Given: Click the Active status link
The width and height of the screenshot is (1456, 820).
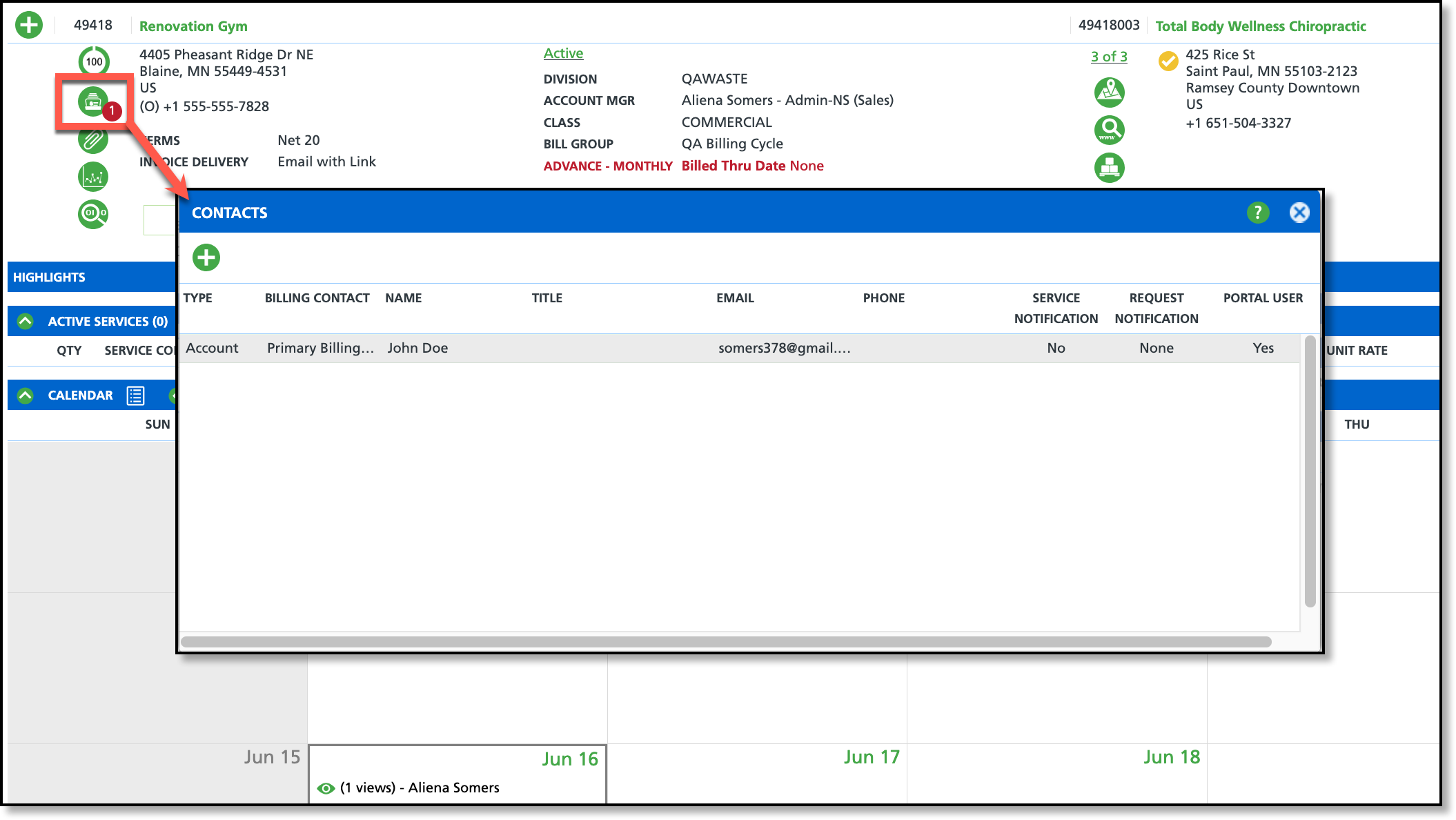Looking at the screenshot, I should click(x=563, y=53).
